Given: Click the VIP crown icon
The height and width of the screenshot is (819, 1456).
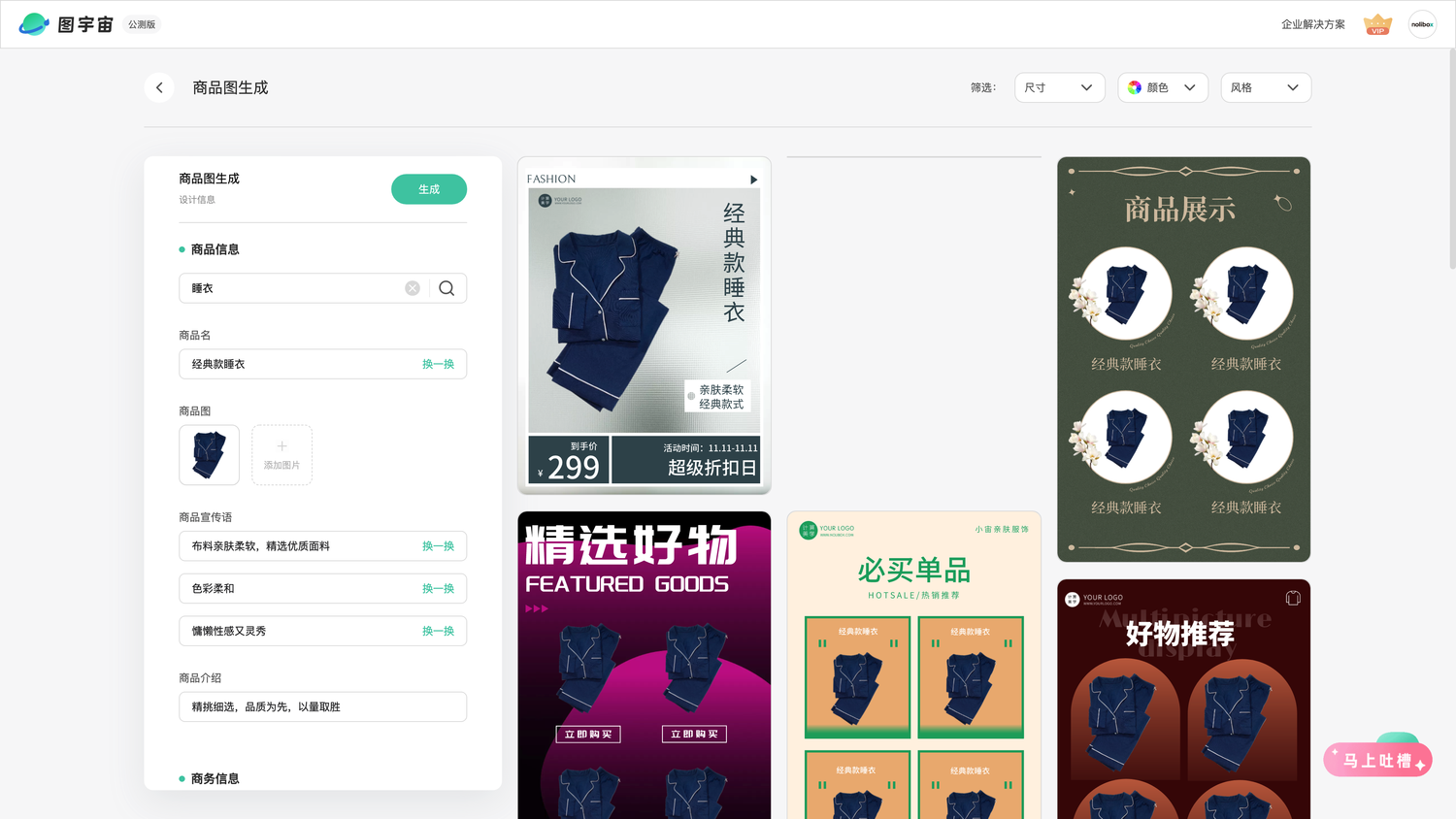Looking at the screenshot, I should click(1377, 24).
